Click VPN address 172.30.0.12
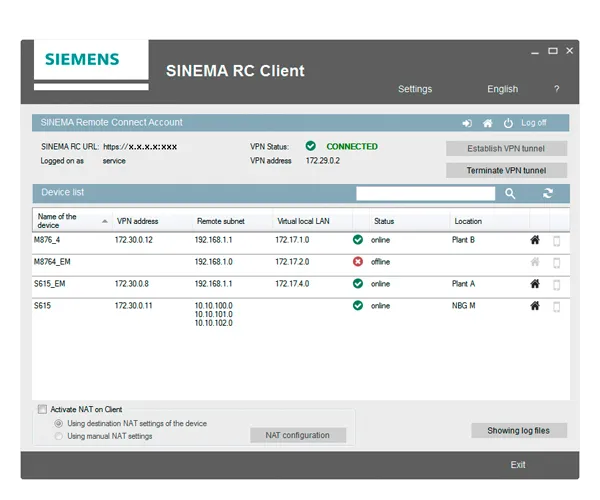This screenshot has height=500, width=600. click(134, 240)
